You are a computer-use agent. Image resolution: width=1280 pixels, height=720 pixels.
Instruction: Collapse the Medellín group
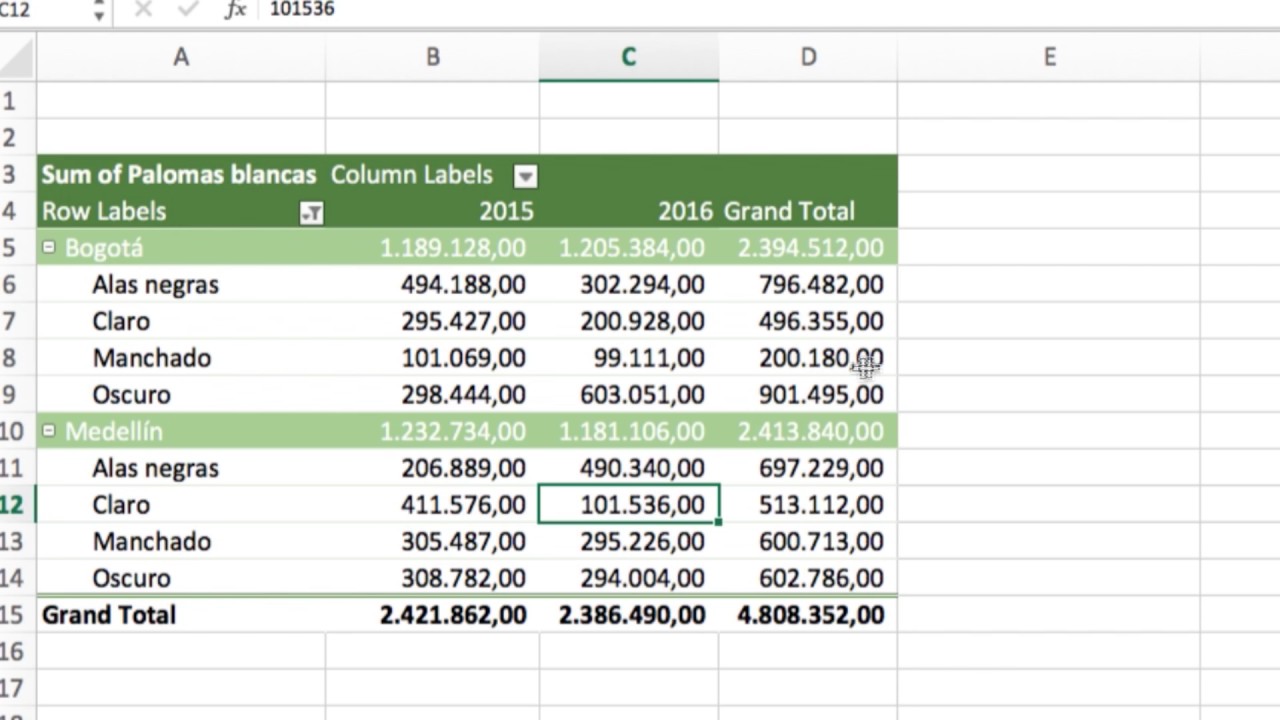pos(49,431)
